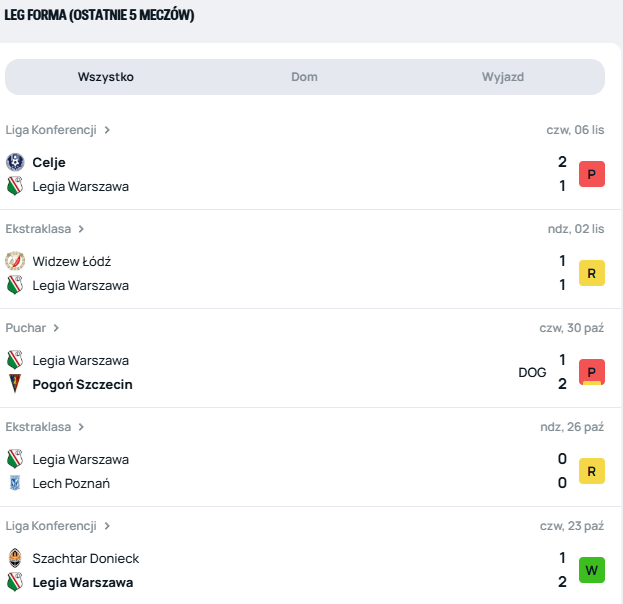
Task: Click Legia crest in the Celje match
Action: point(15,186)
